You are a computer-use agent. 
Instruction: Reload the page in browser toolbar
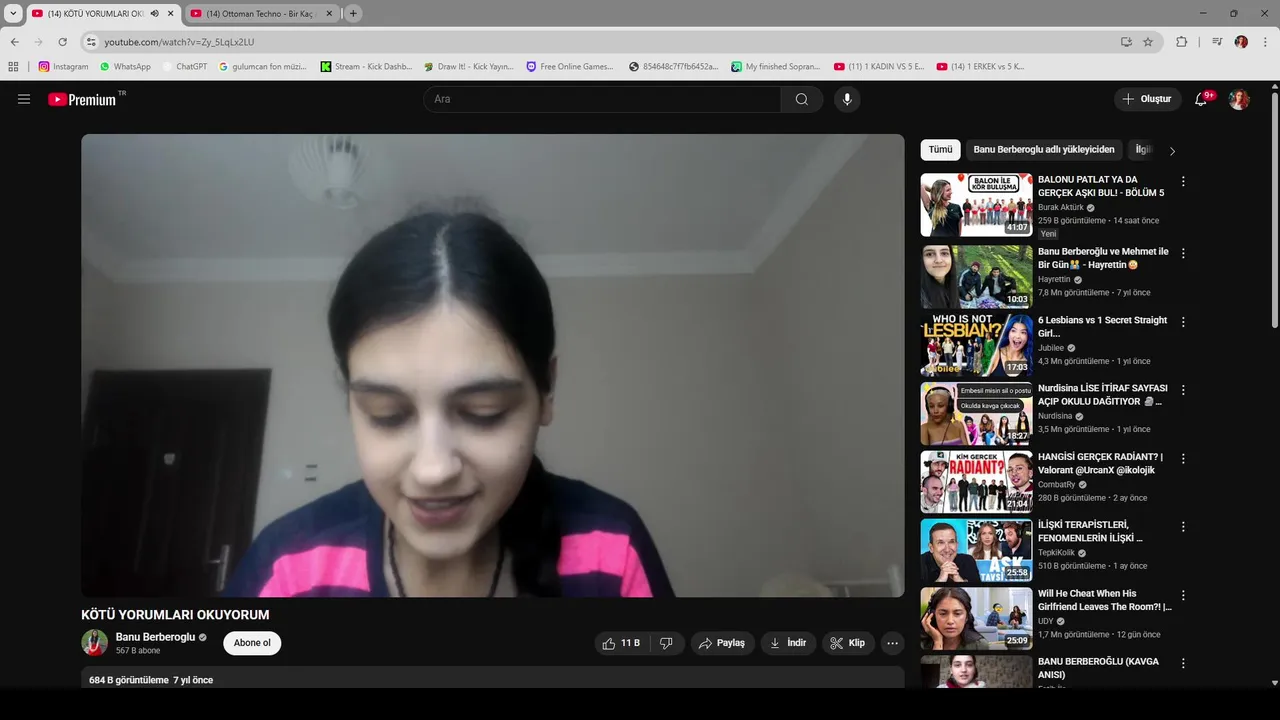[63, 42]
